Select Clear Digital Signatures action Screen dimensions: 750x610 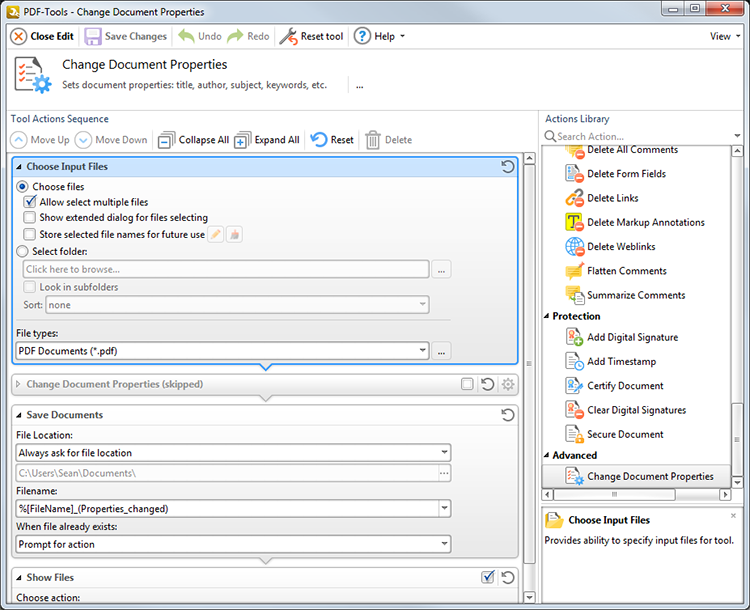coord(637,410)
